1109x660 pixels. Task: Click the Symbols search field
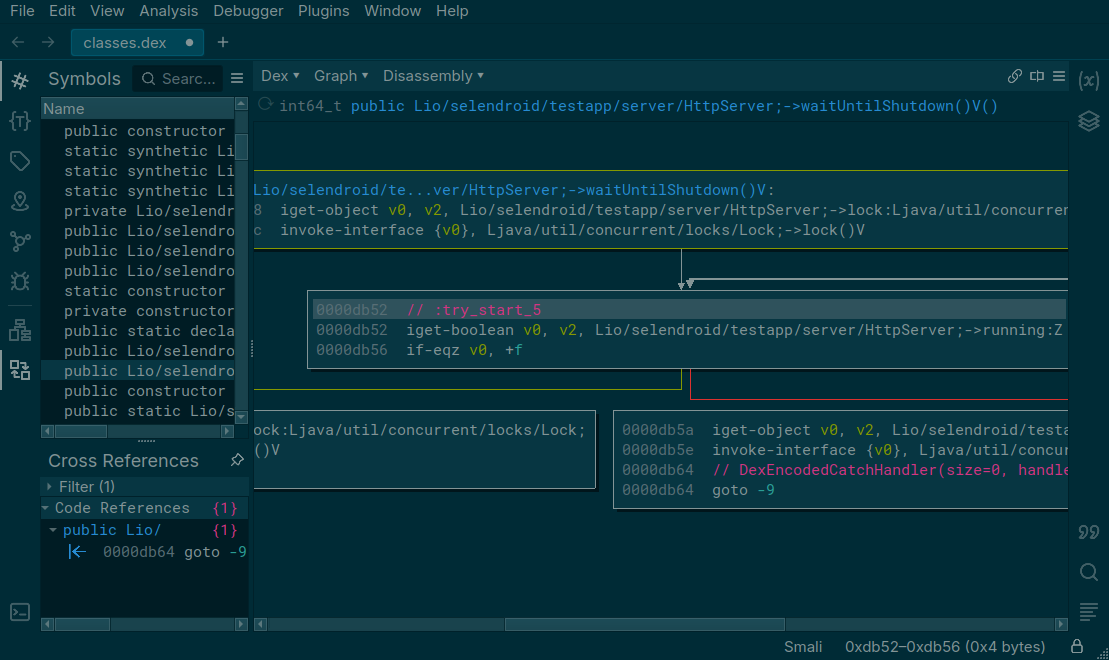[180, 78]
